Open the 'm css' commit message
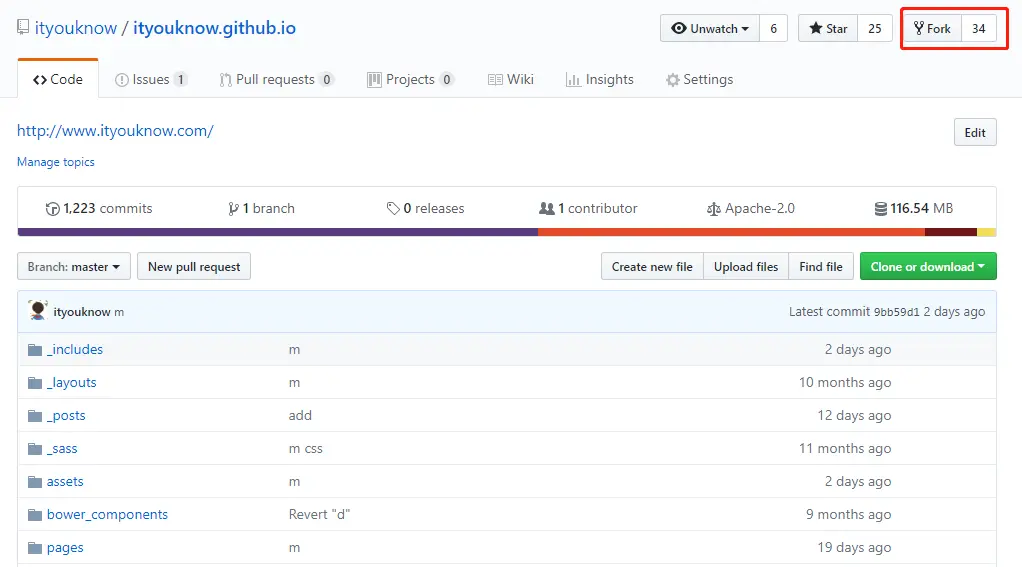Screen dimensions: 1022x567 (306, 449)
